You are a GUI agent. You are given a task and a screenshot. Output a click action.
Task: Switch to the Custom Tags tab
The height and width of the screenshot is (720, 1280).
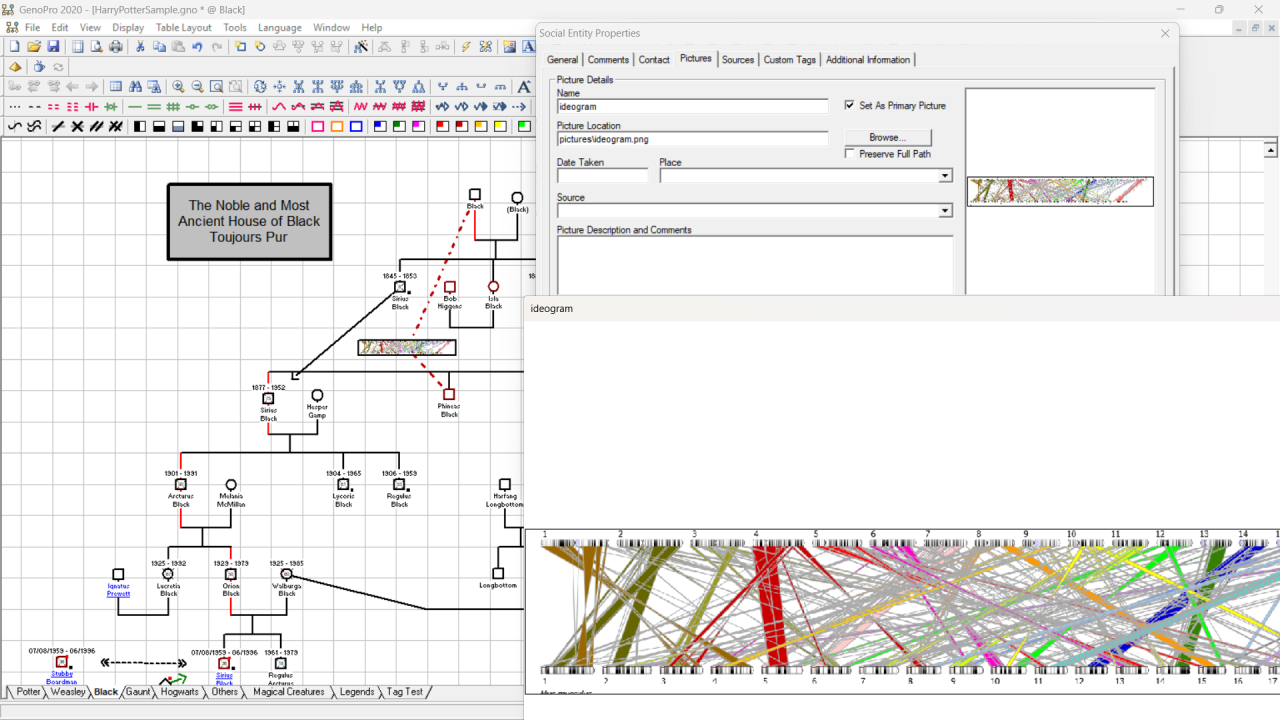click(x=789, y=60)
